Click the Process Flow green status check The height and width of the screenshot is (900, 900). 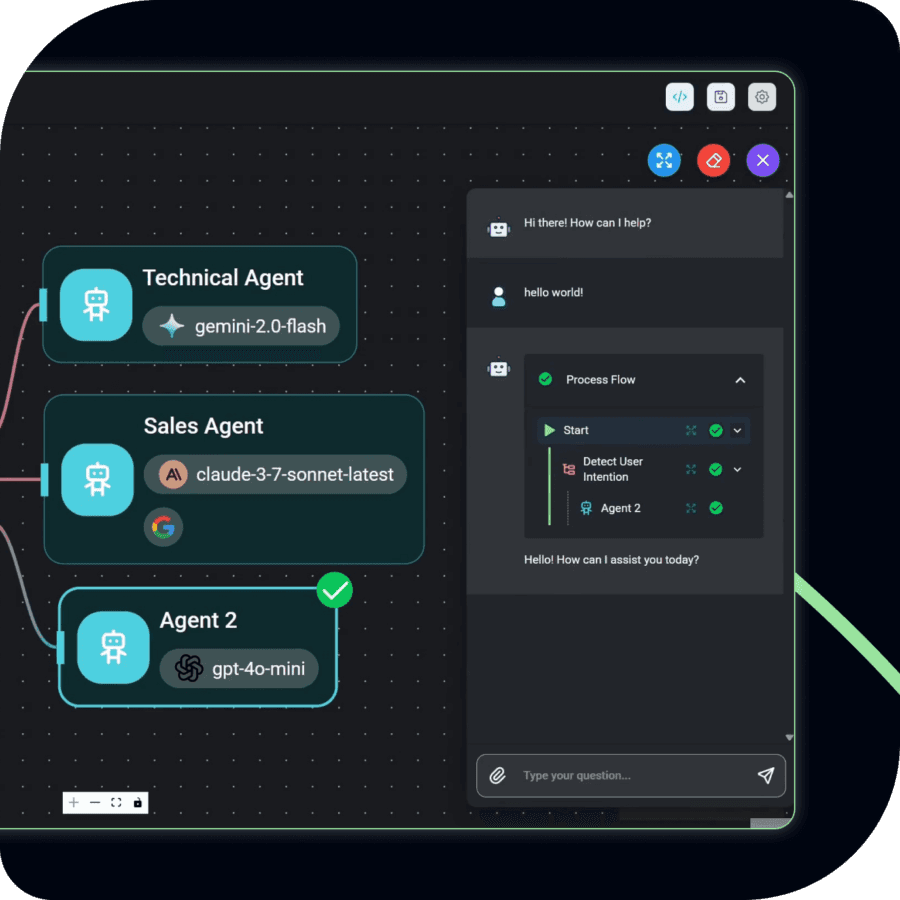[545, 379]
